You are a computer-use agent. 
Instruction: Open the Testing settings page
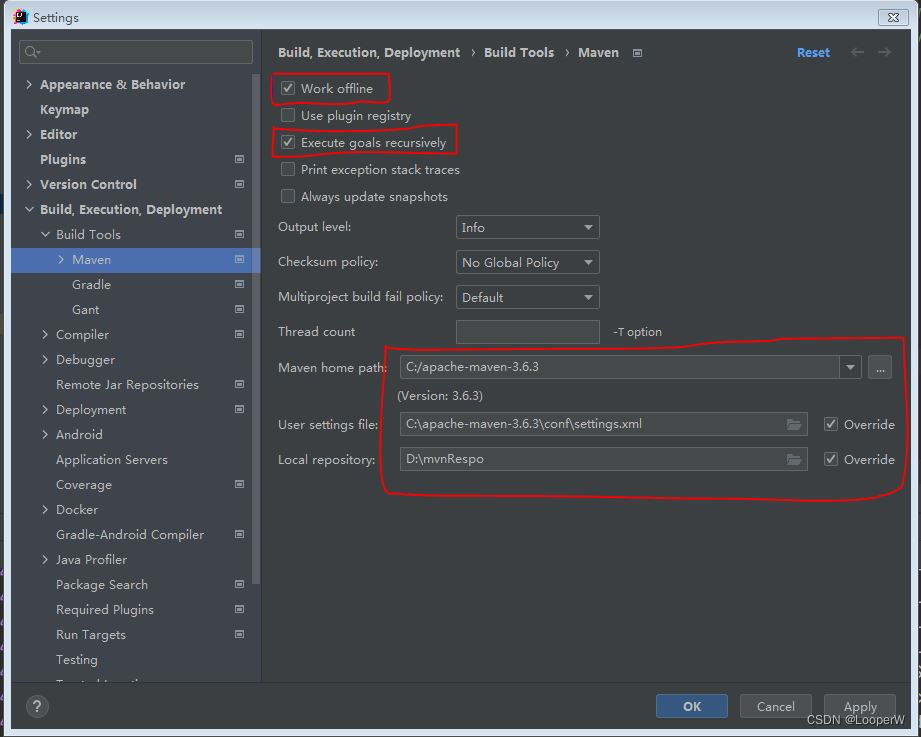coord(76,659)
